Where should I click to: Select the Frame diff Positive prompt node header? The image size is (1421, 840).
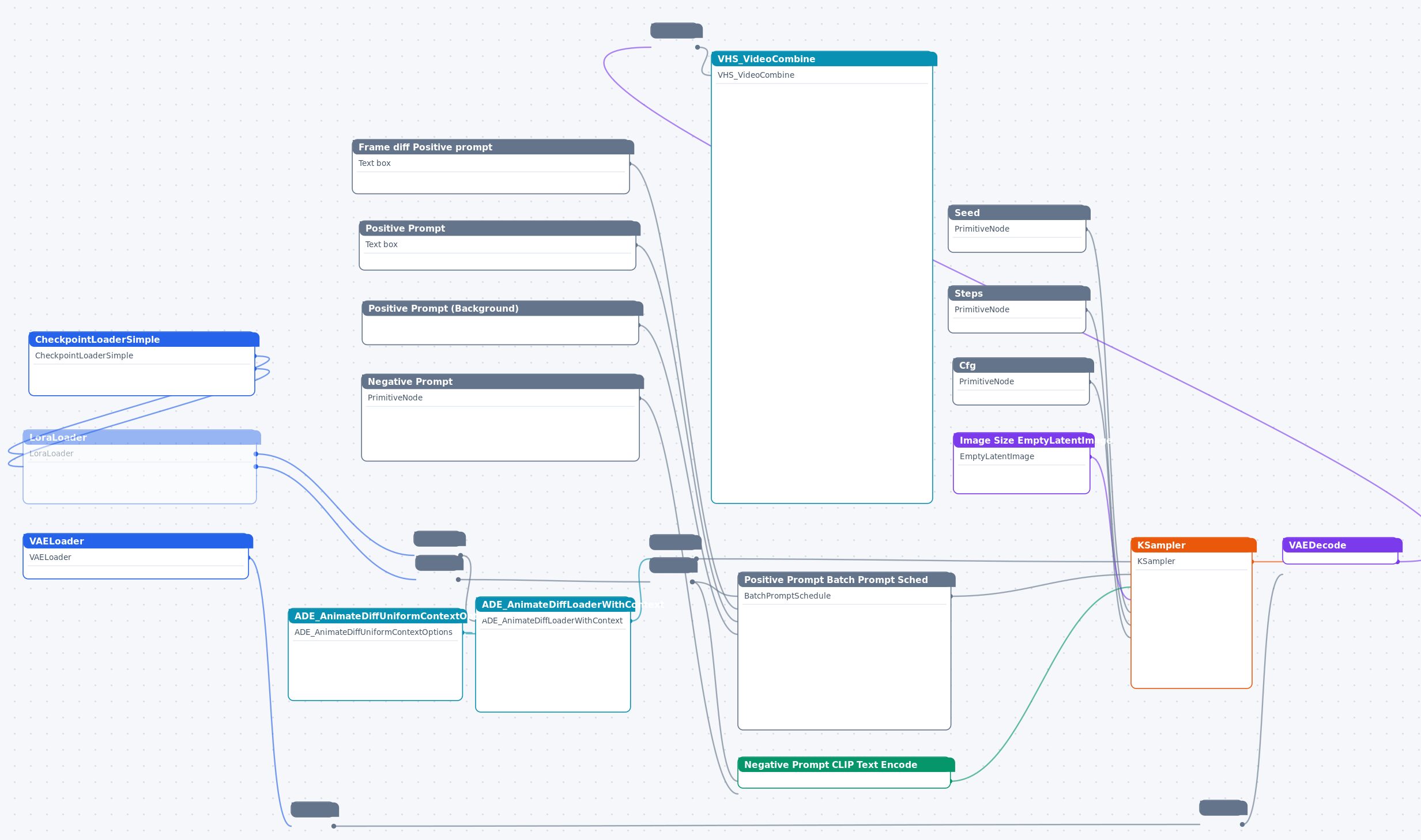click(x=493, y=147)
